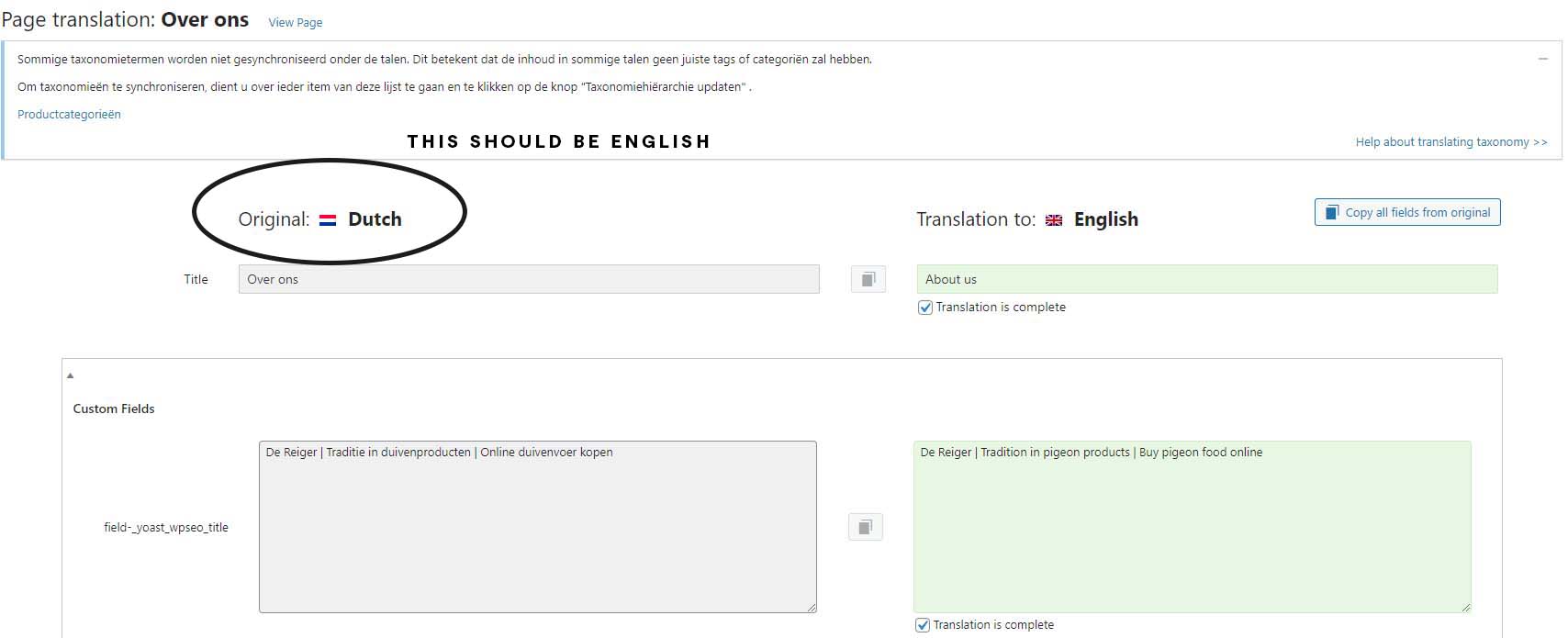Focus the English pigeon products SEO title textarea
1568x638 pixels.
click(x=1193, y=527)
